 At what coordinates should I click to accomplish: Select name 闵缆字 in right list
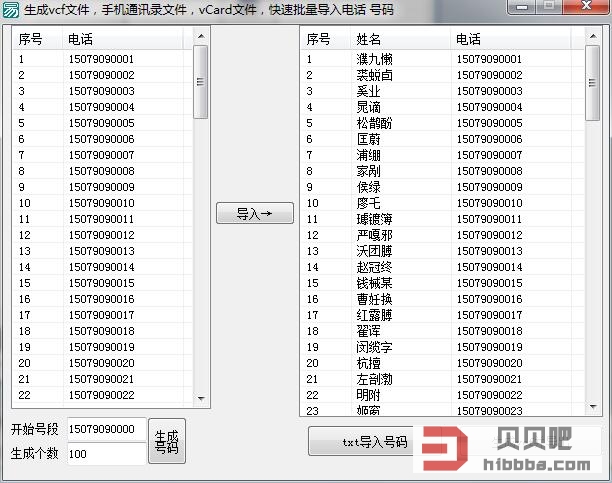[374, 347]
